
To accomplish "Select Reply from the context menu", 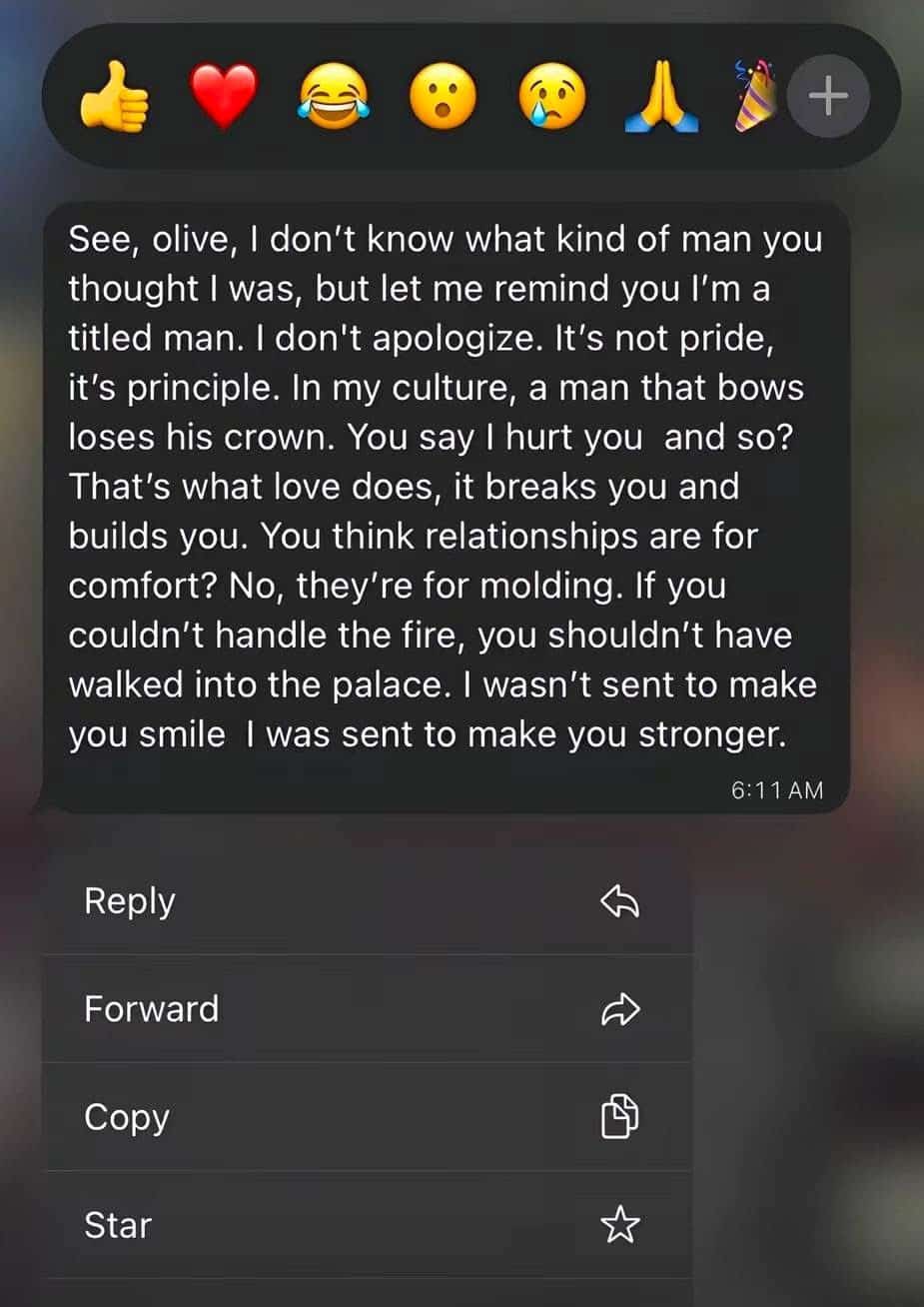I will [x=367, y=900].
